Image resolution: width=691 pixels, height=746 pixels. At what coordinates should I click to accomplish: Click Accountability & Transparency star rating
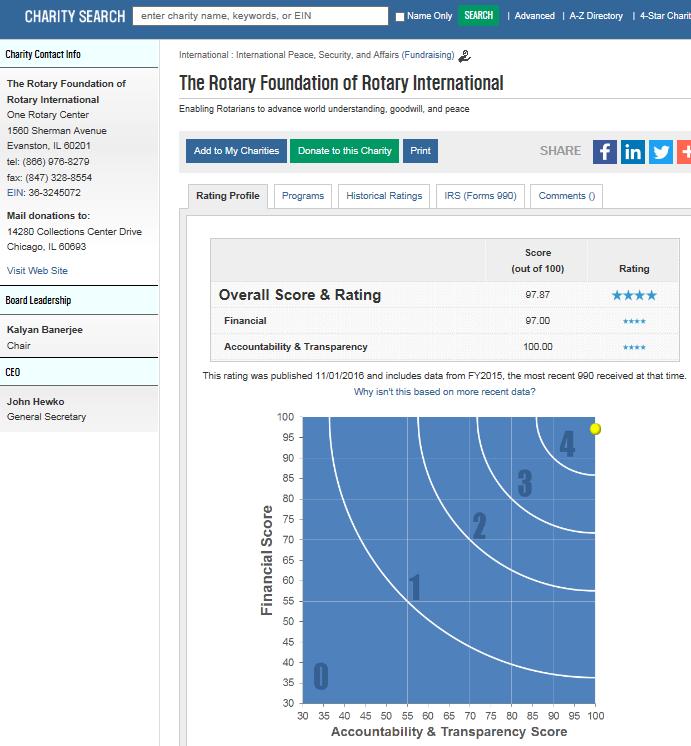tap(634, 347)
